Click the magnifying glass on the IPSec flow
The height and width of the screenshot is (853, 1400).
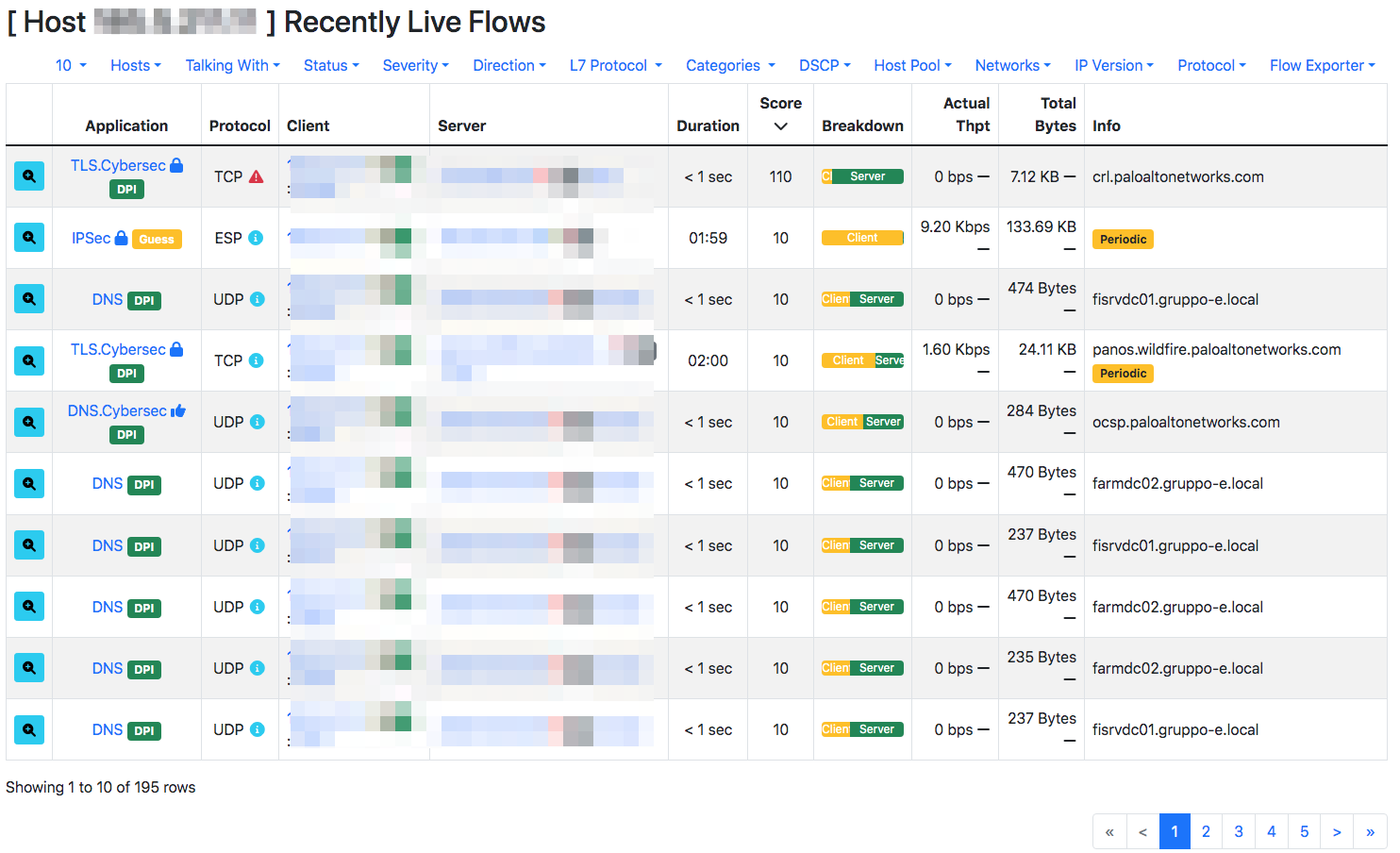coord(28,237)
